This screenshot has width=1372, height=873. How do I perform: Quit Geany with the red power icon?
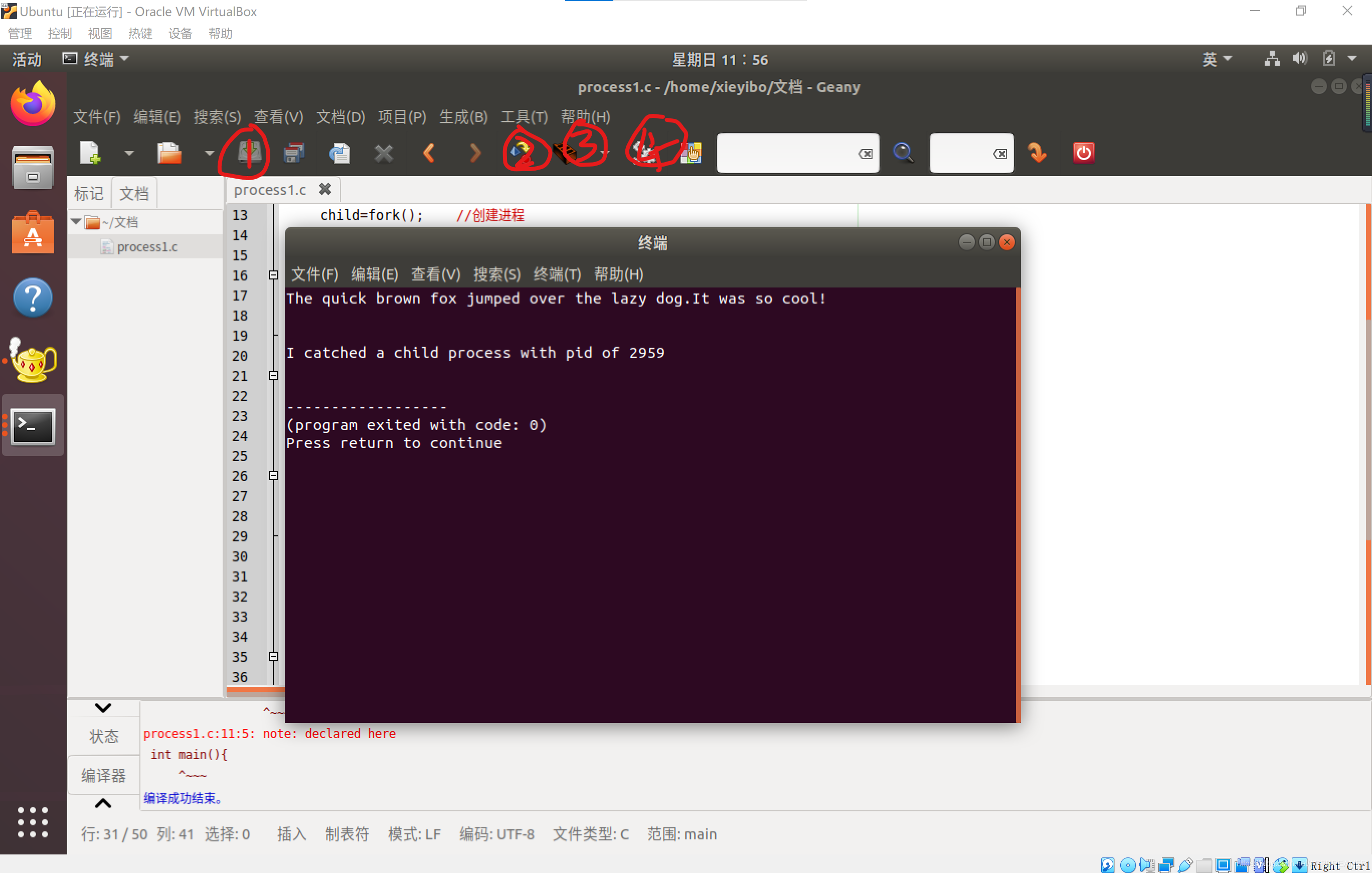pos(1084,153)
